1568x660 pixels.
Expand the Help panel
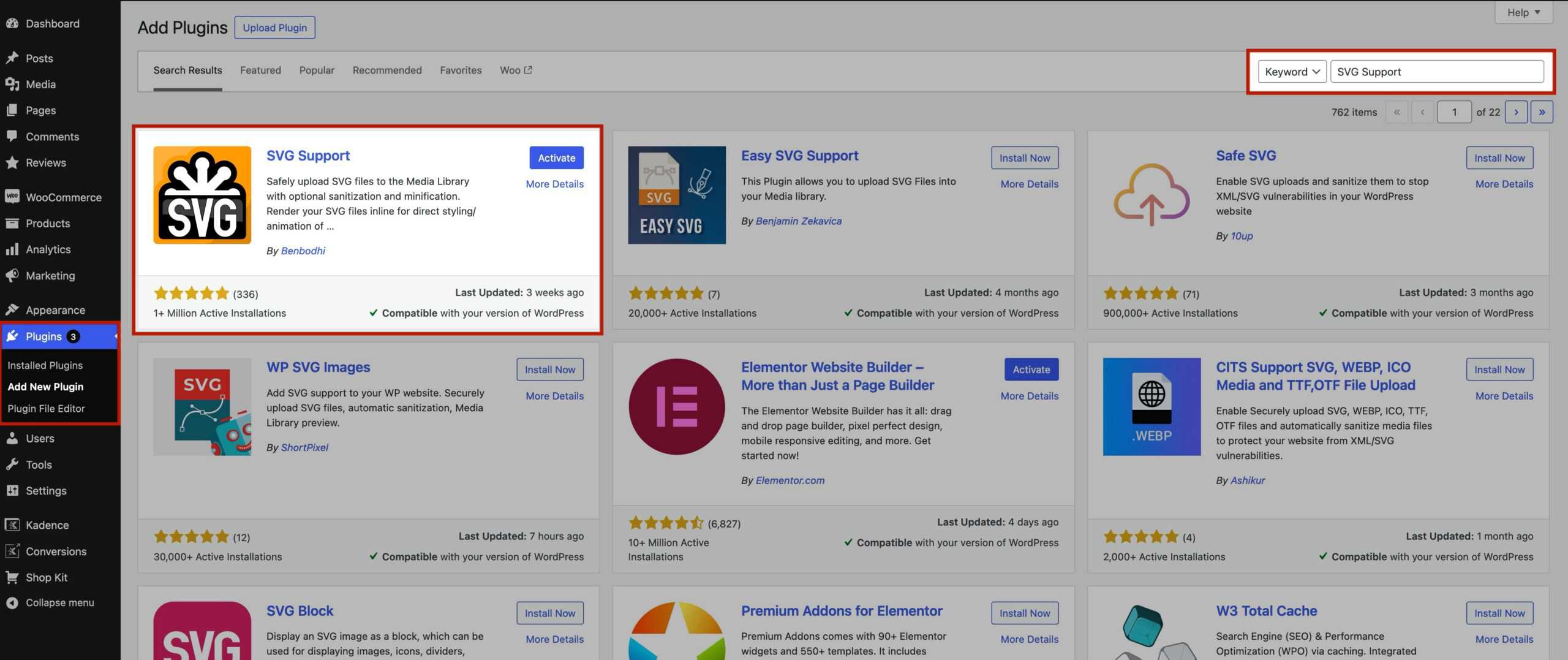pyautogui.click(x=1523, y=12)
